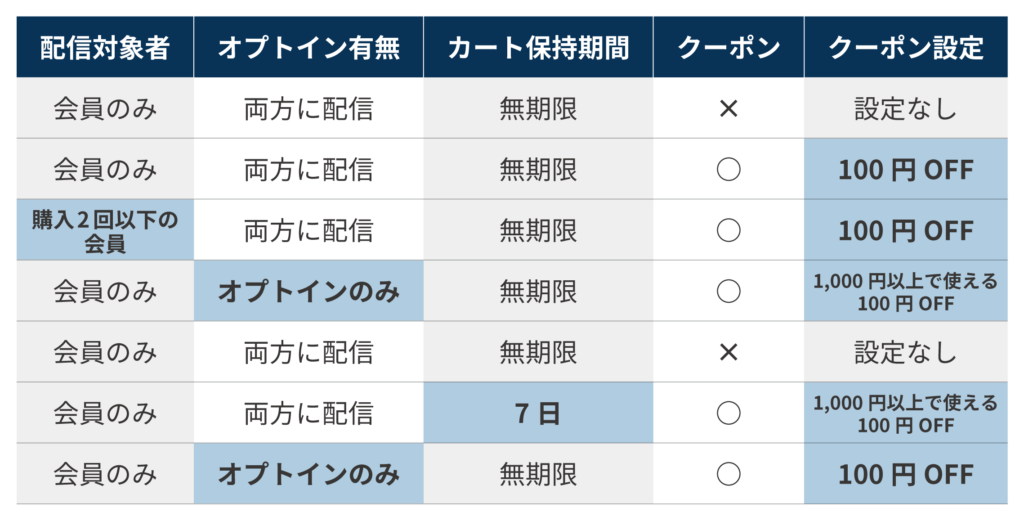Click the ○ mark in the second data row
The width and height of the screenshot is (1024, 521).
coord(728,169)
